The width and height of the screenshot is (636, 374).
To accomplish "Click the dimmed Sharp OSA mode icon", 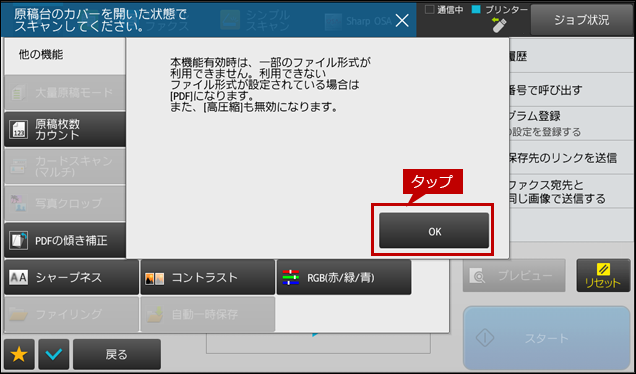I will (x=333, y=21).
